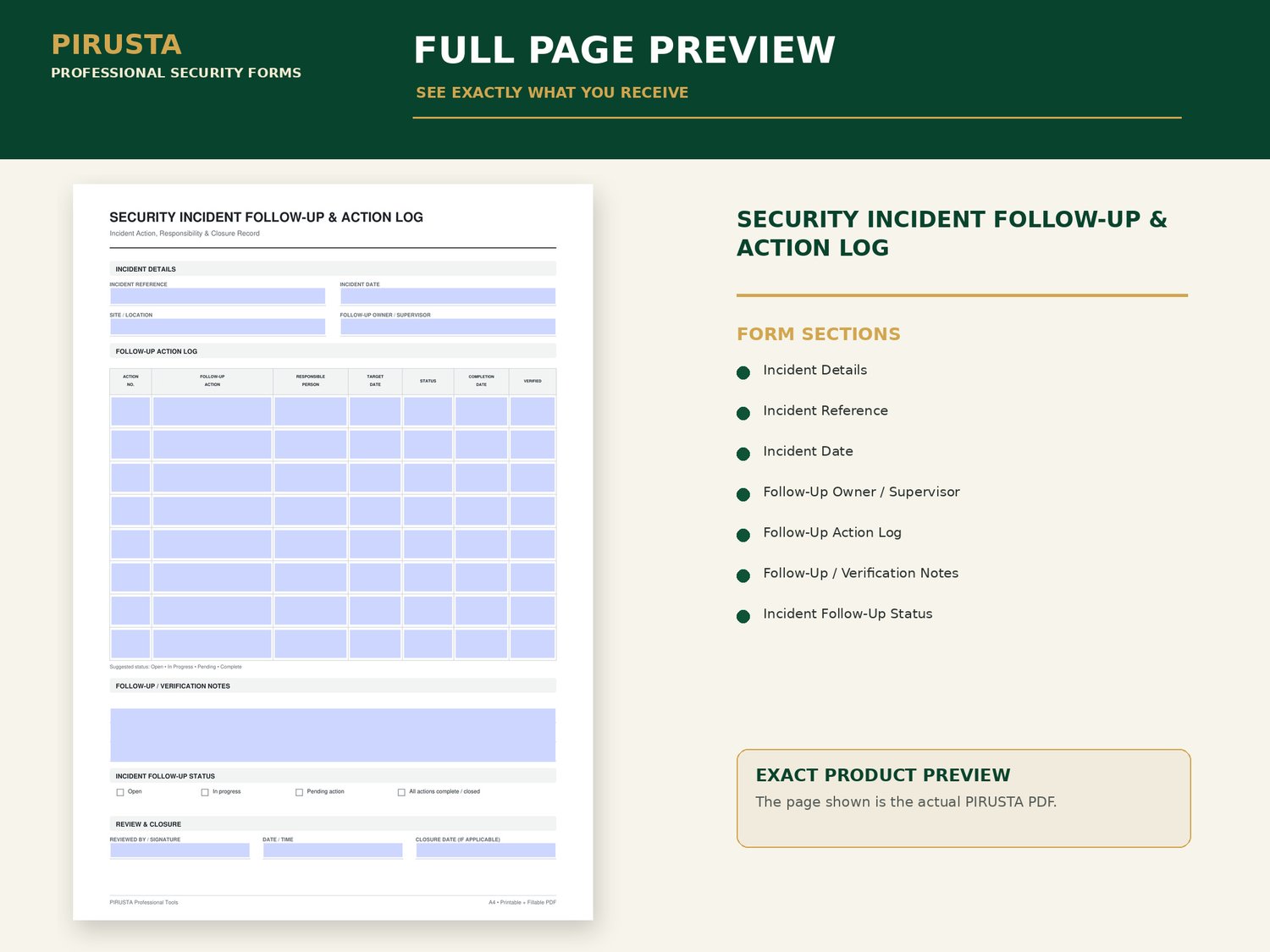
Task: Click the first-row Follow-Up Action cell
Action: pyautogui.click(x=213, y=411)
